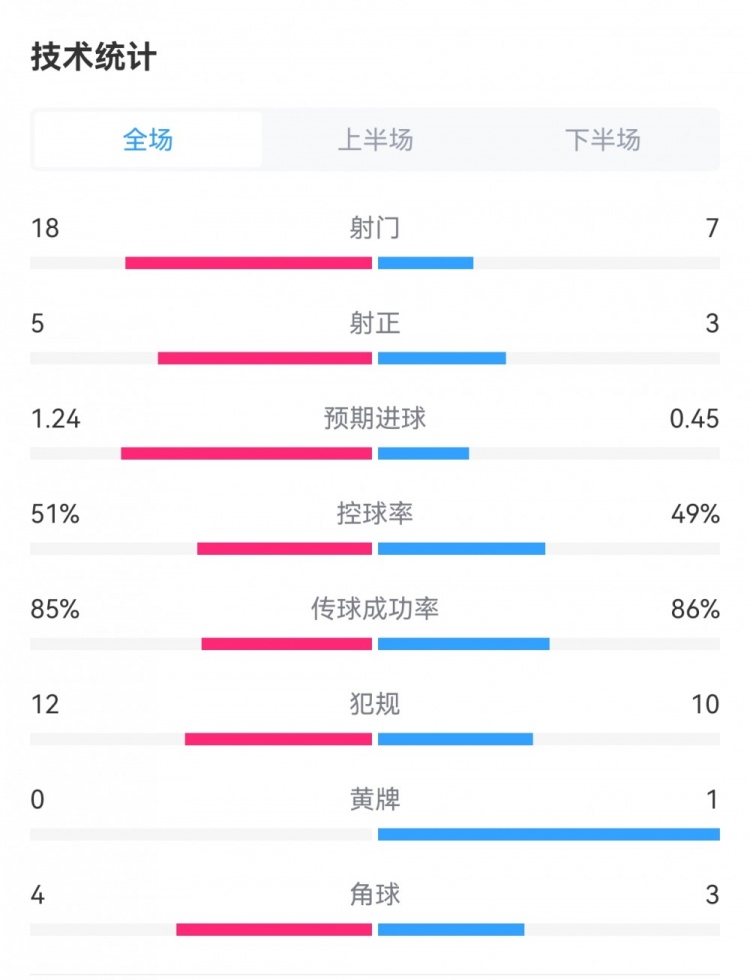
Task: Click the 1.24 expected goals value
Action: (x=56, y=418)
